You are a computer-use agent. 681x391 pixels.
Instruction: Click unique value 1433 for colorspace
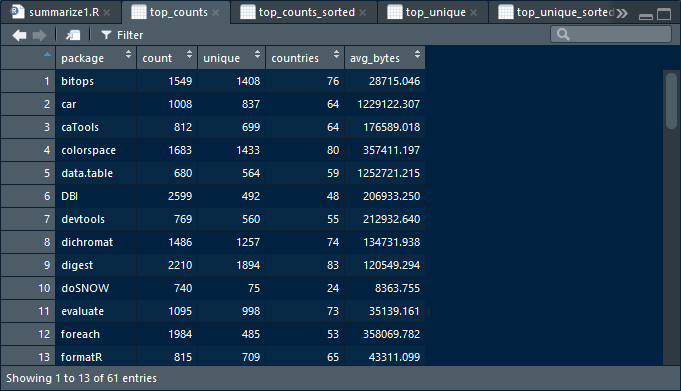248,150
